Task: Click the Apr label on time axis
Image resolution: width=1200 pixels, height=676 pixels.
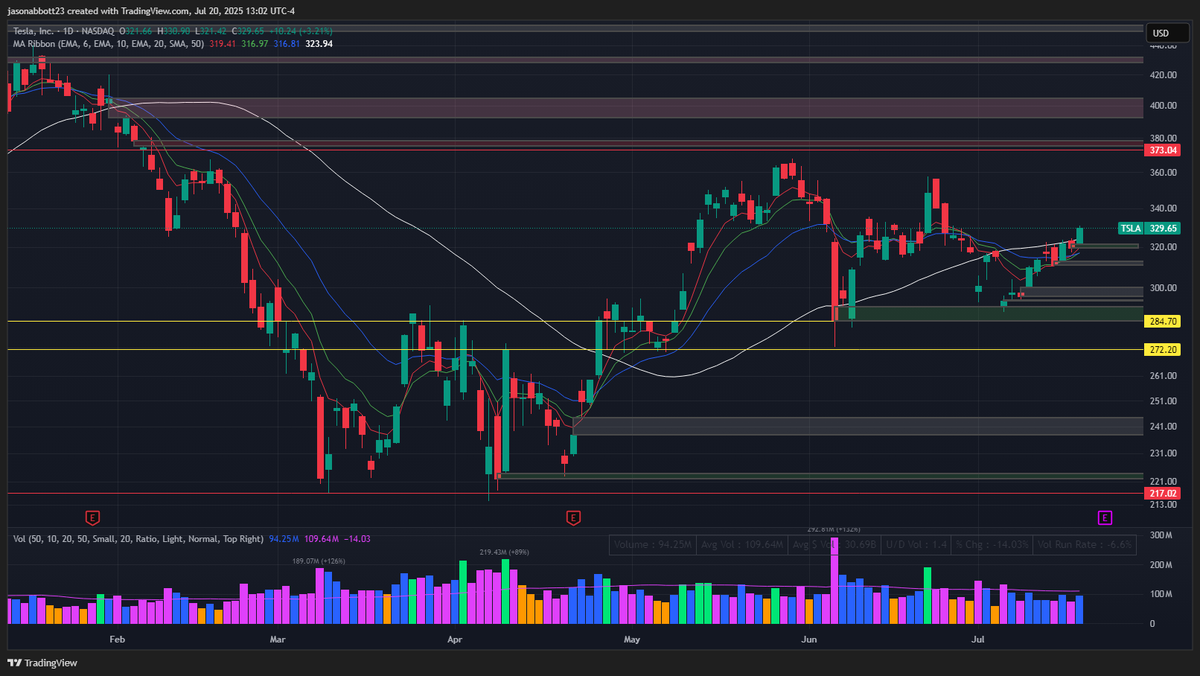Action: point(455,637)
